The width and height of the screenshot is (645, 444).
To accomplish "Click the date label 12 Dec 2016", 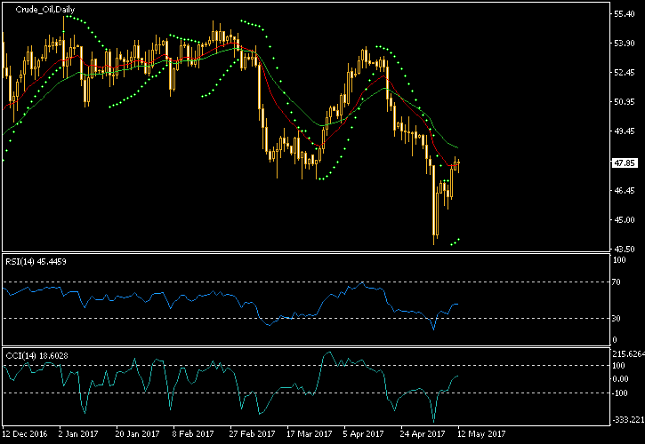I will [x=25, y=434].
